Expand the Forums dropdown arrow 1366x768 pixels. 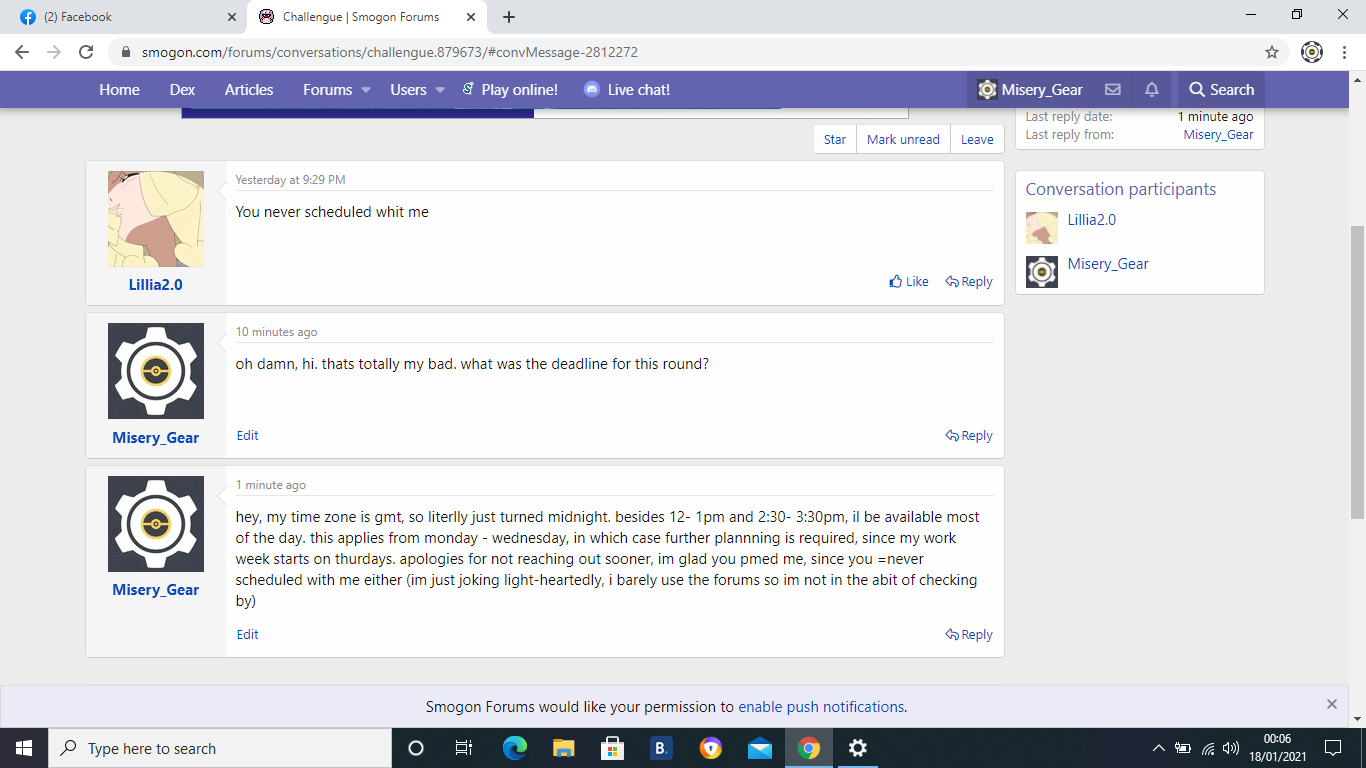366,90
